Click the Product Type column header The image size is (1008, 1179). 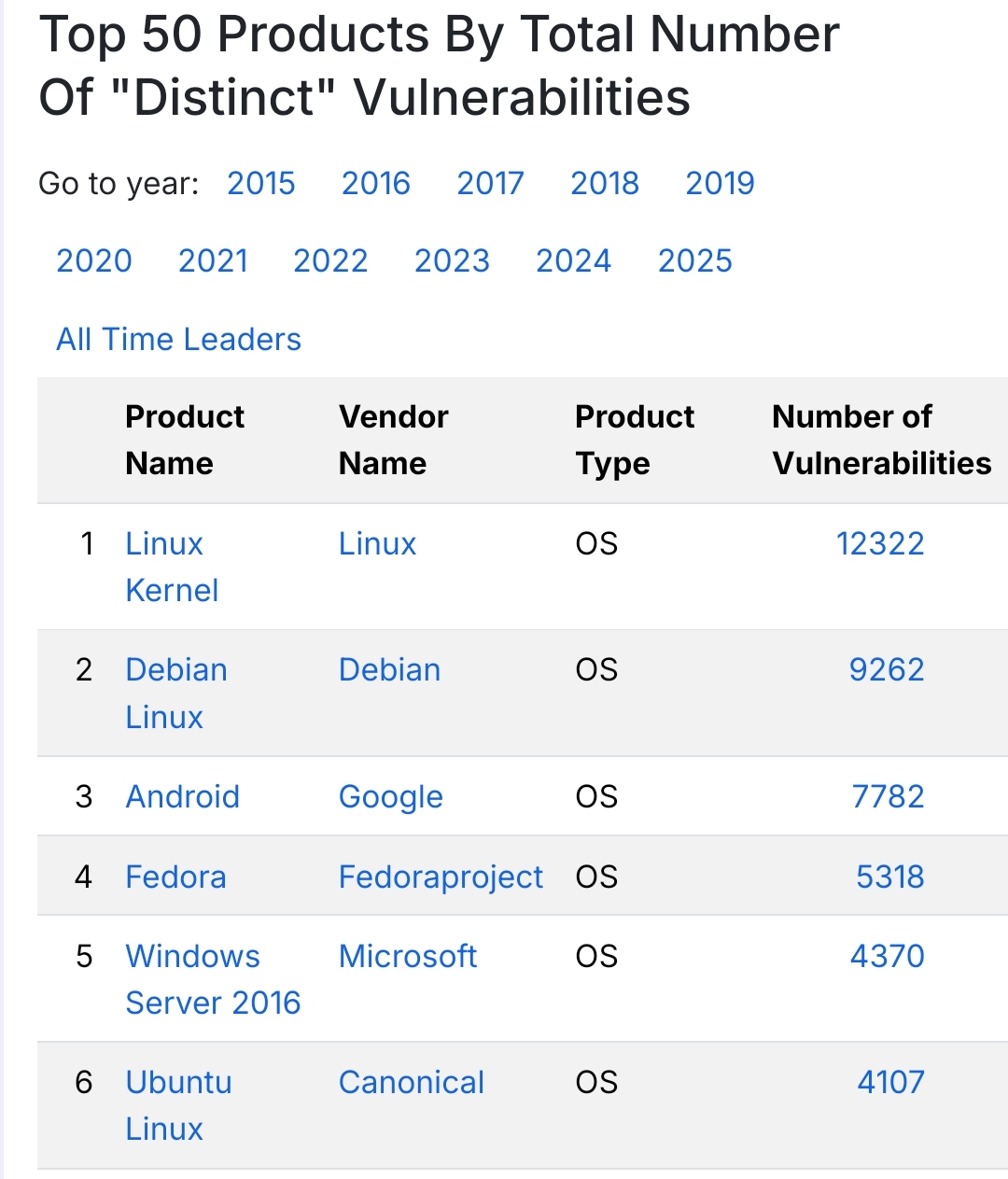[x=635, y=440]
